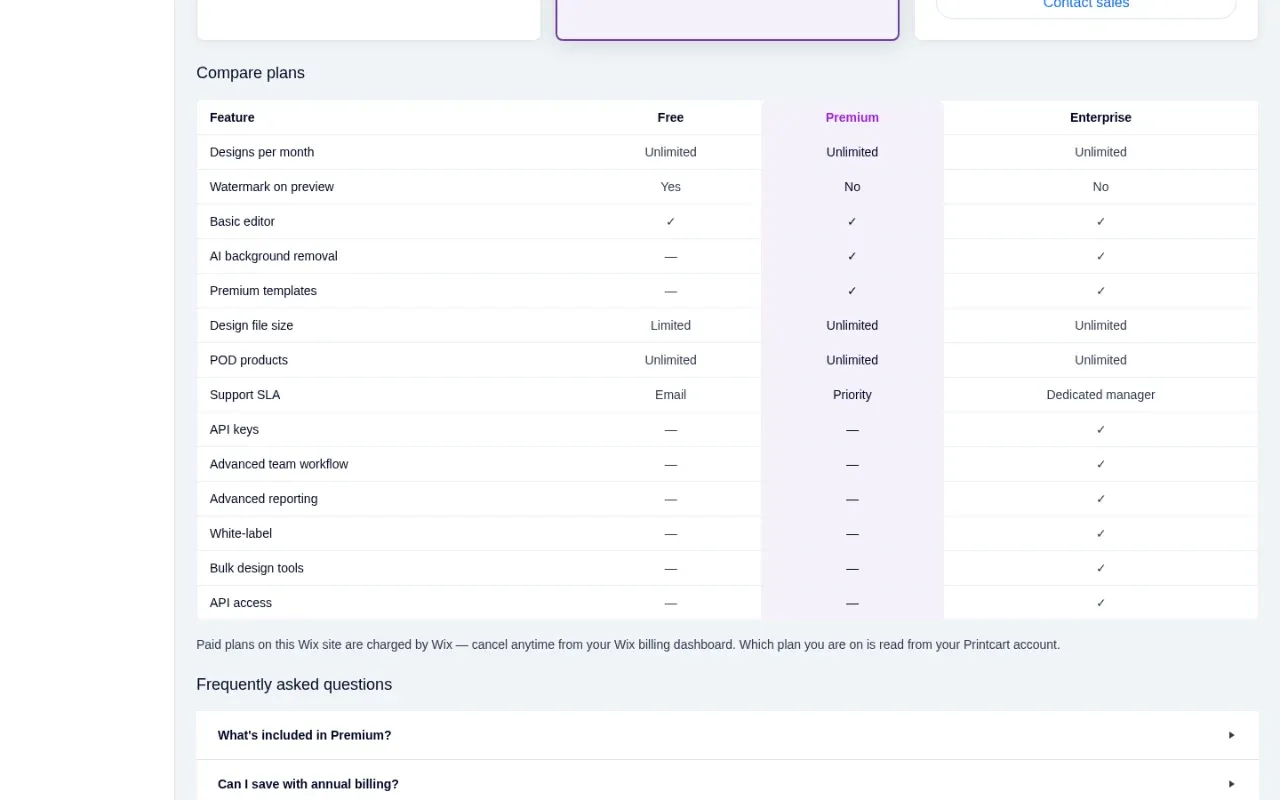Select the Premium column header
Viewport: 1280px width, 800px height.
point(852,117)
